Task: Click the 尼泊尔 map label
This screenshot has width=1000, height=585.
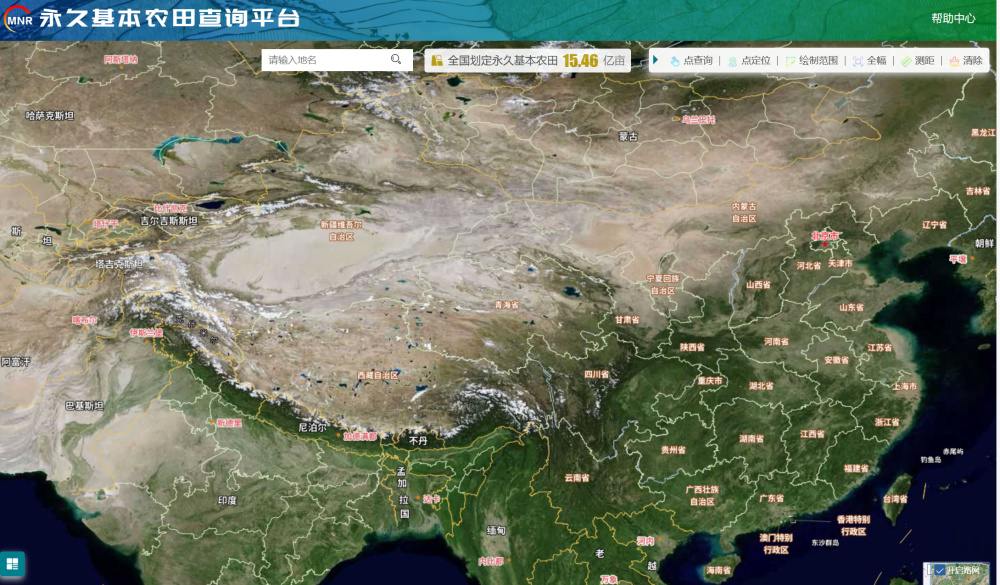Action: (x=312, y=427)
